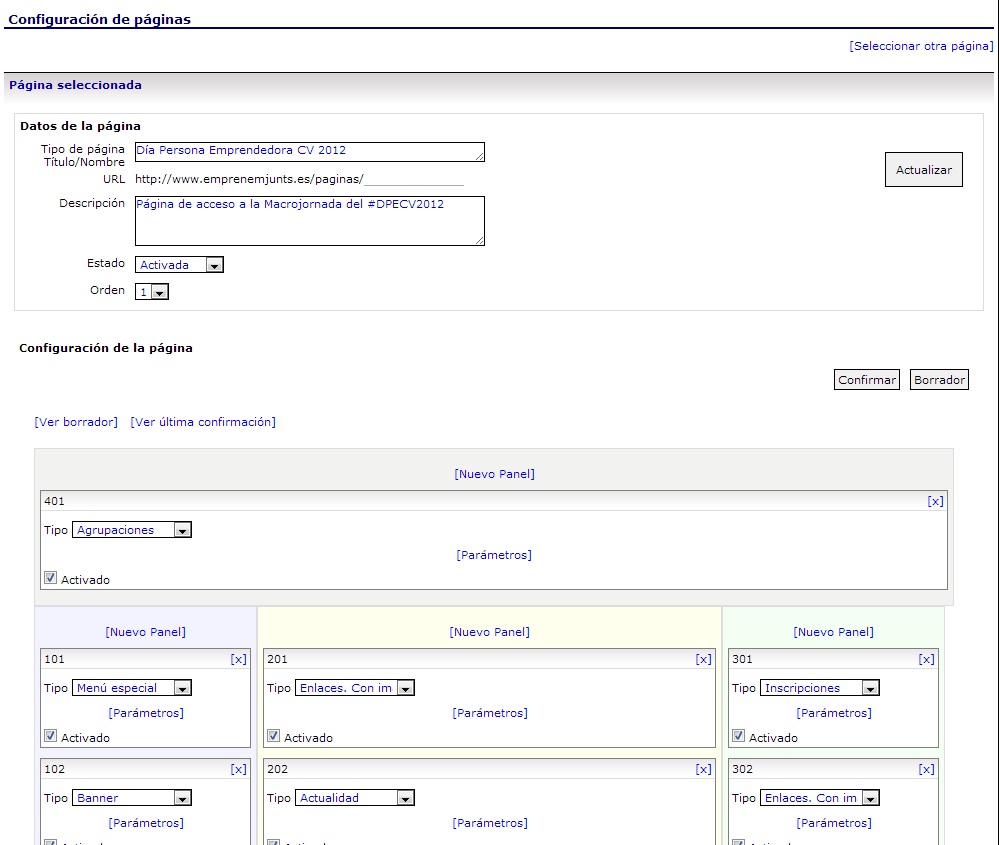This screenshot has width=999, height=845.
Task: Remove panel 302 using [x]
Action: click(927, 769)
